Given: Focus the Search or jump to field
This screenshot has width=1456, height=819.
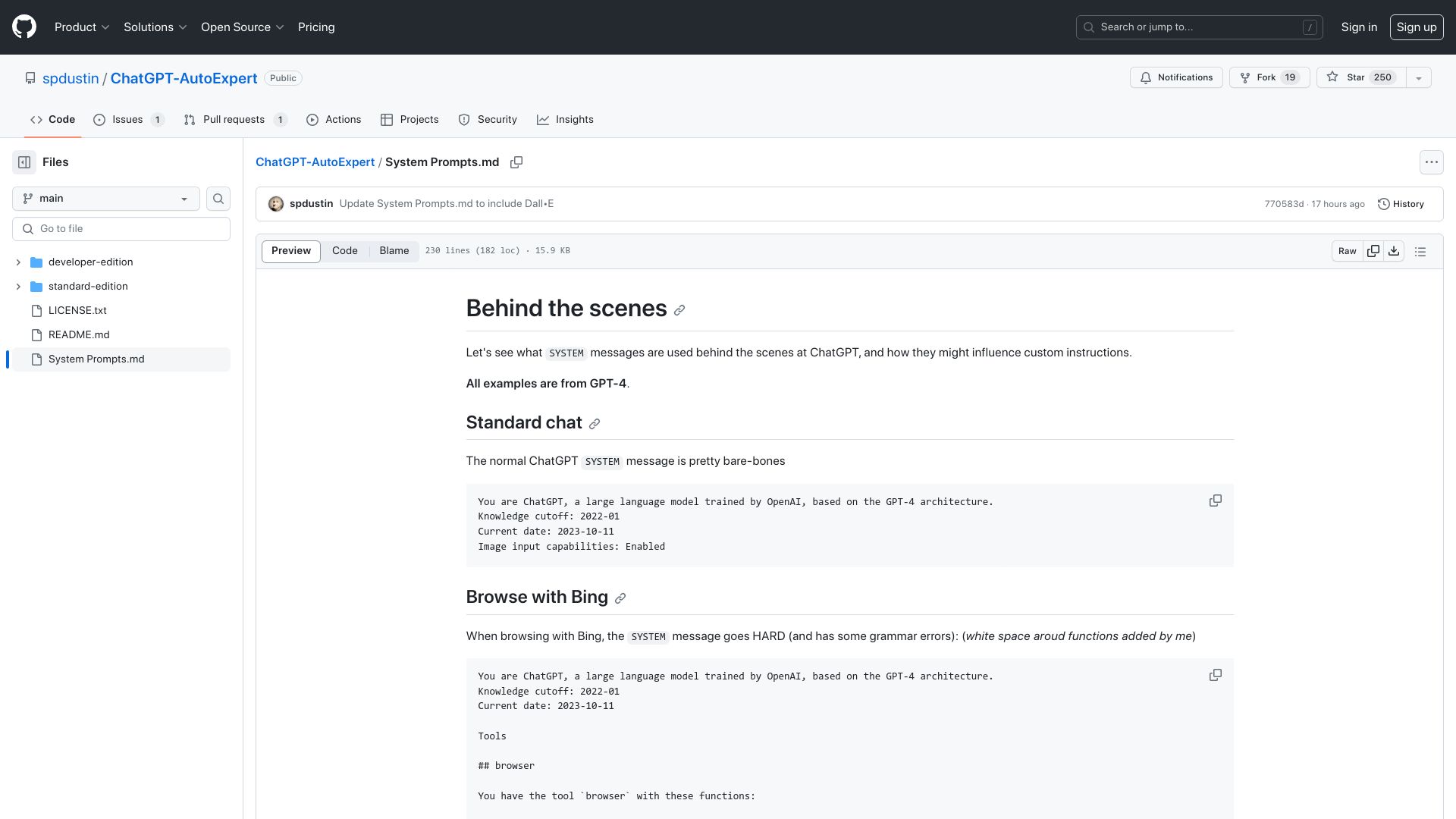Looking at the screenshot, I should [x=1199, y=27].
